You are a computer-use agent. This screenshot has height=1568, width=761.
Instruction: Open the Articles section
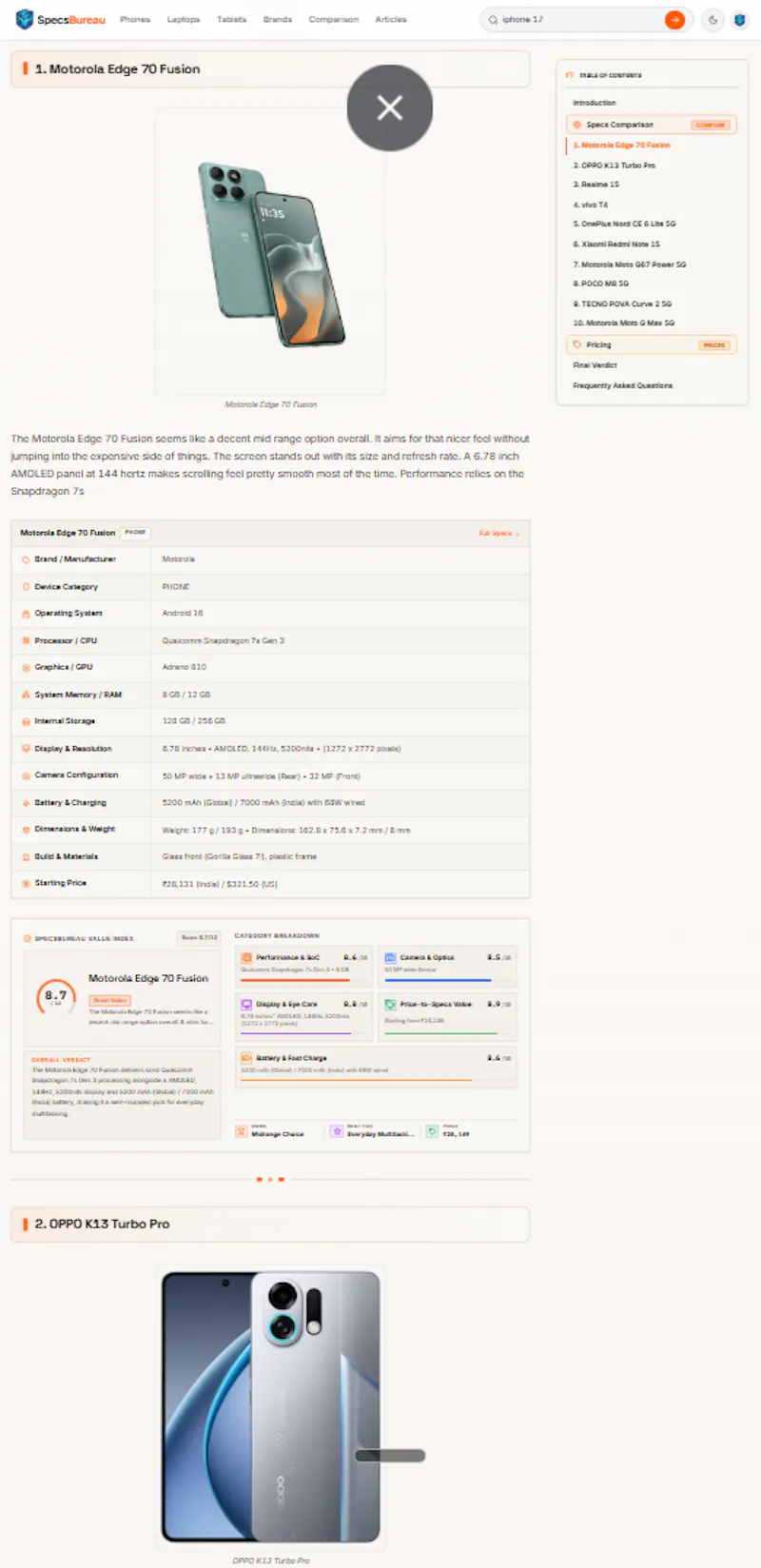coord(391,19)
